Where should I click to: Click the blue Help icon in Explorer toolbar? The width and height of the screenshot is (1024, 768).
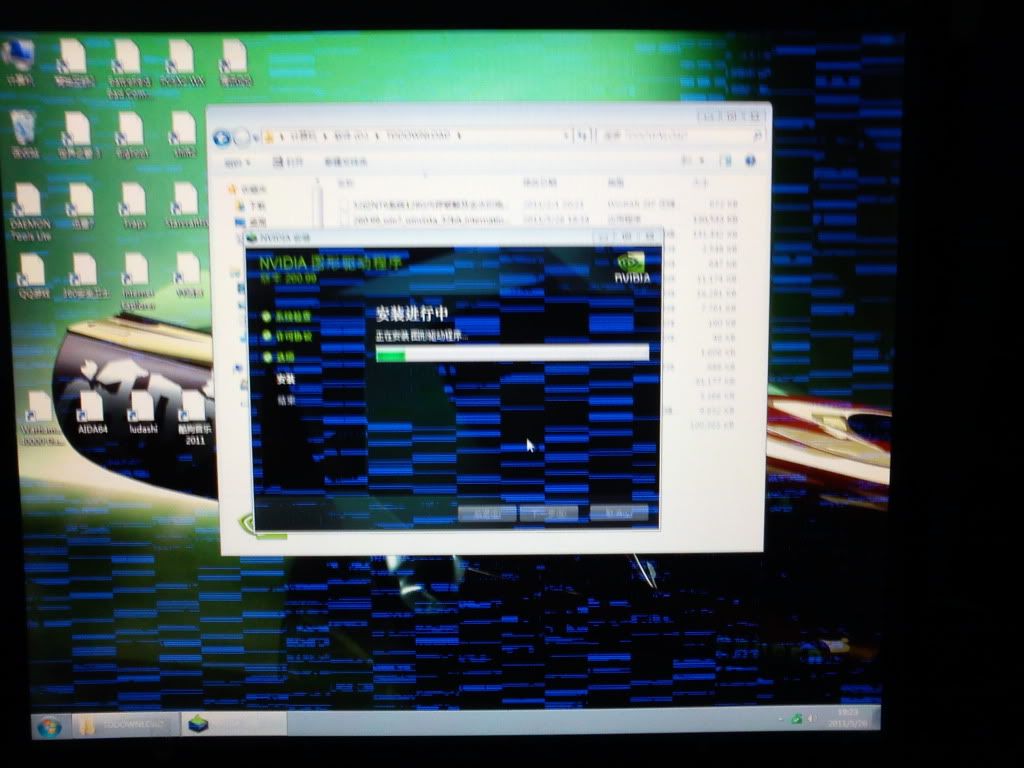(x=750, y=161)
